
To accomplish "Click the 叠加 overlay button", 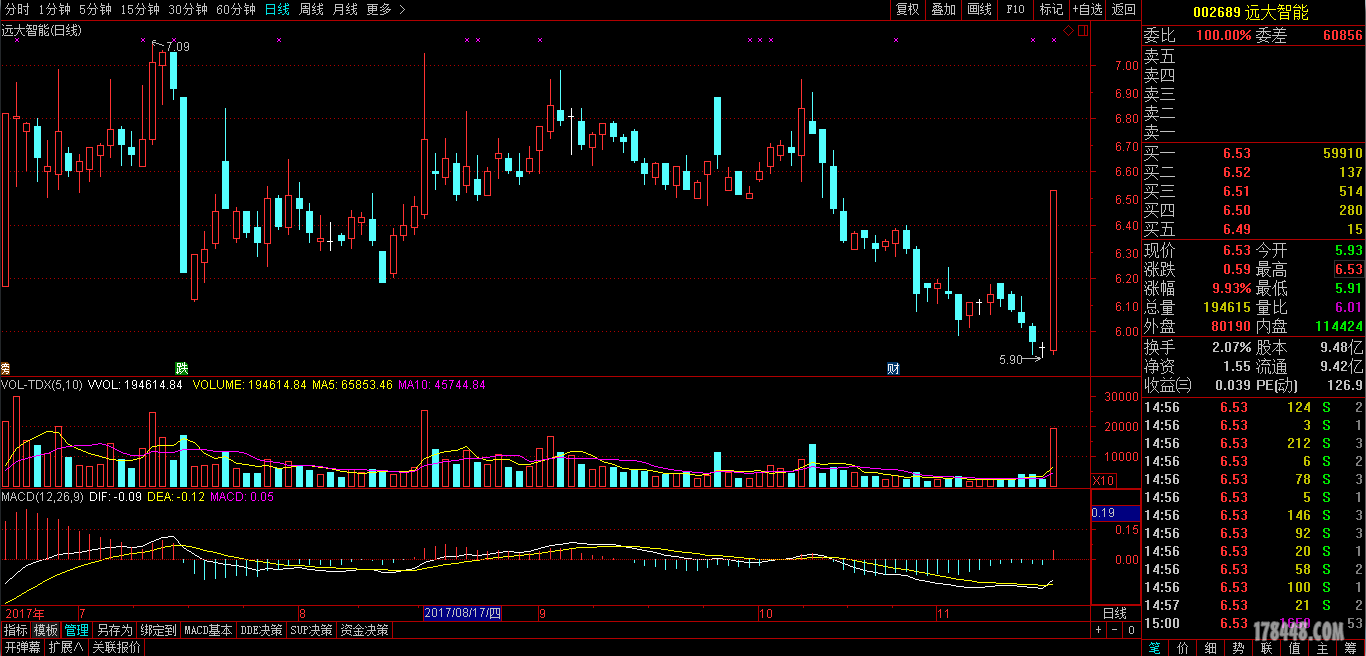I will point(943,9).
